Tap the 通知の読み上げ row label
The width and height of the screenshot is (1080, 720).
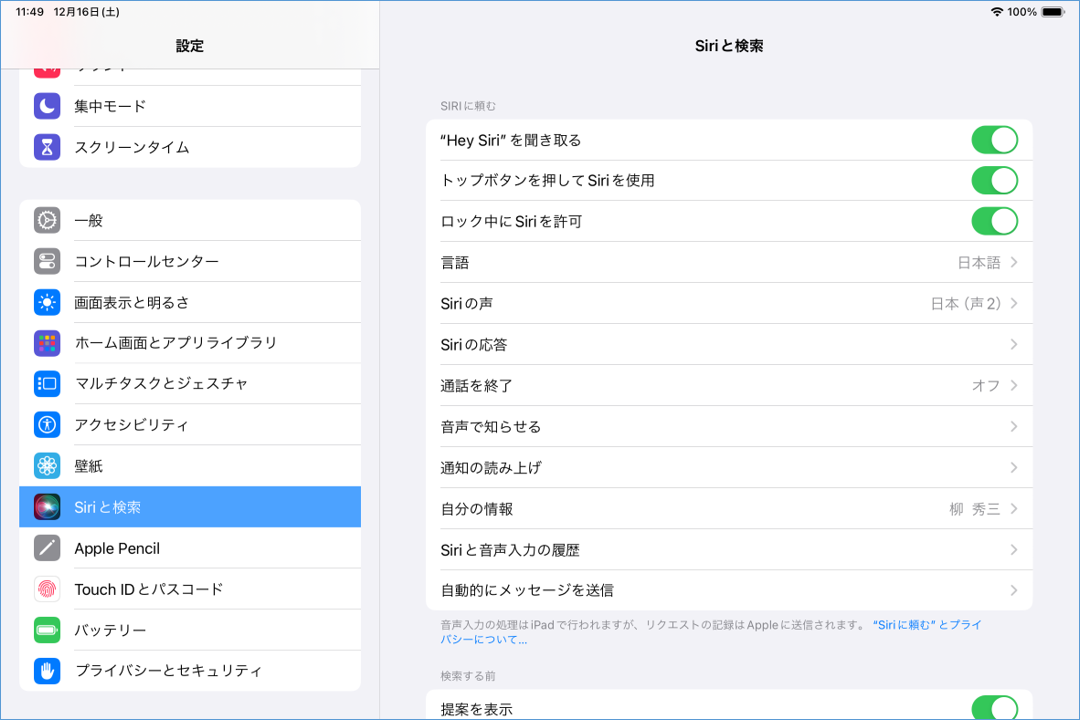tap(491, 468)
